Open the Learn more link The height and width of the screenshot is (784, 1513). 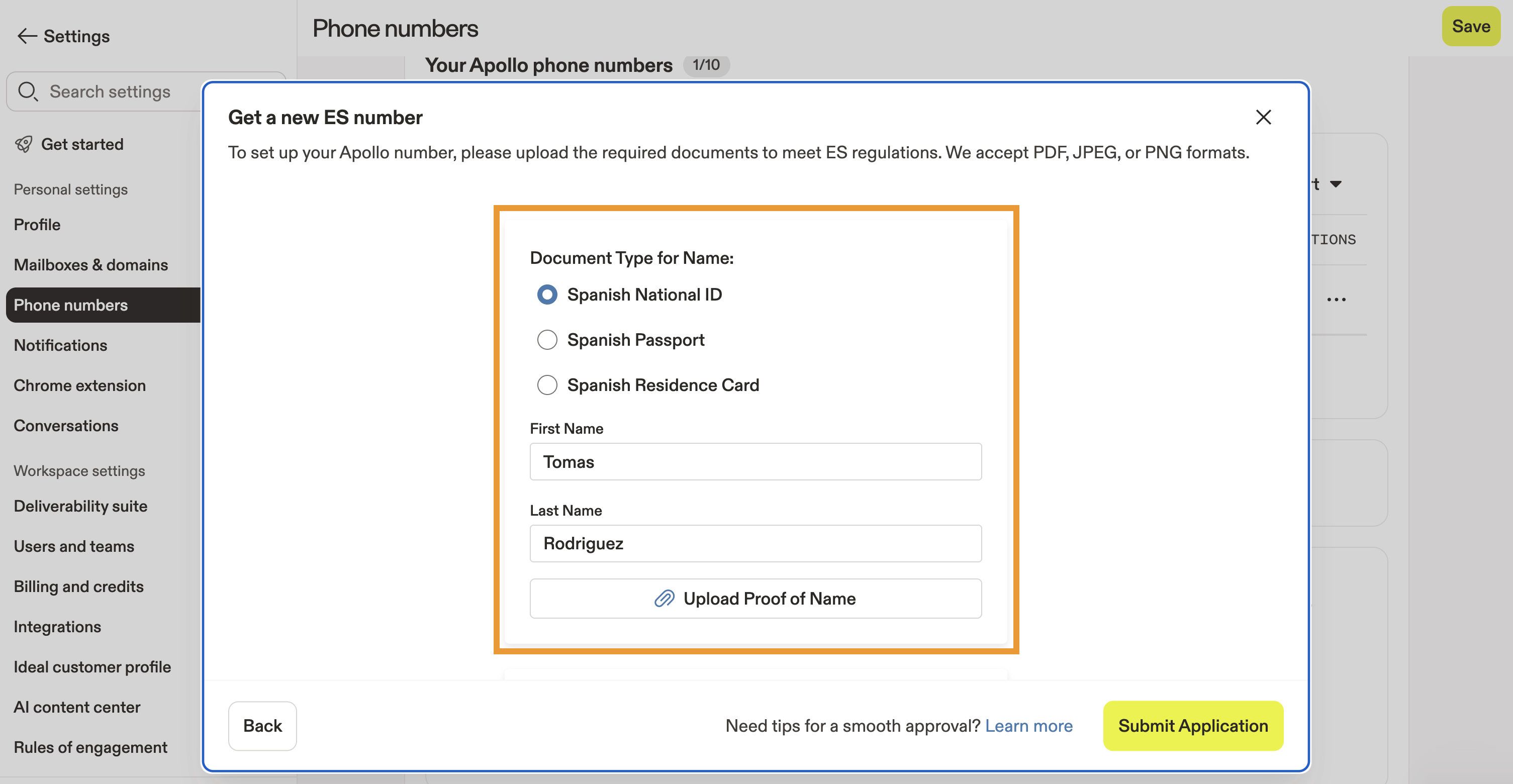coord(1028,725)
